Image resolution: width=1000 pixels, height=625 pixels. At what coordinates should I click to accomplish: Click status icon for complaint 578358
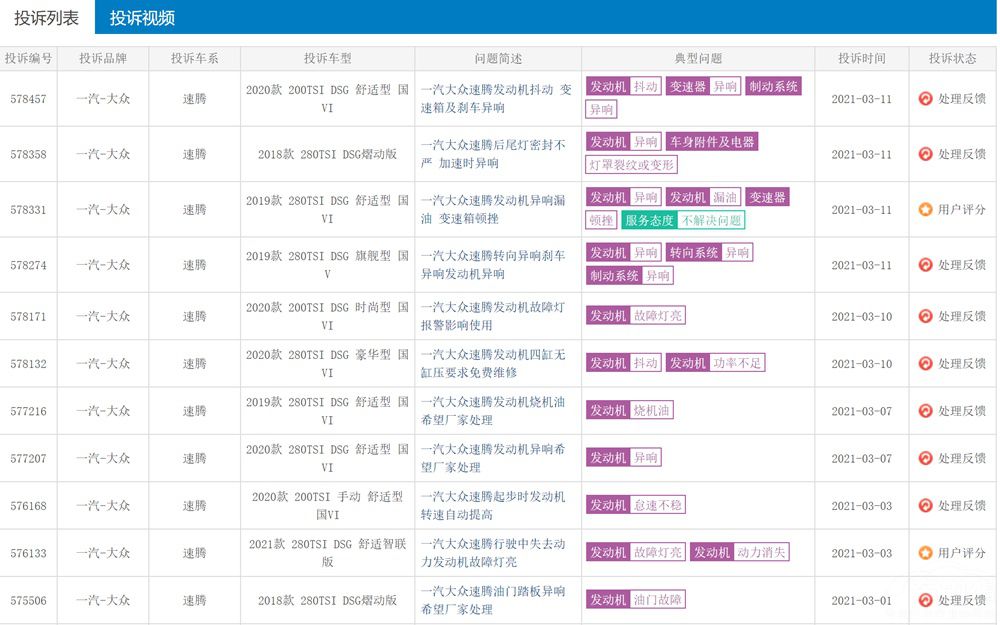[x=925, y=154]
